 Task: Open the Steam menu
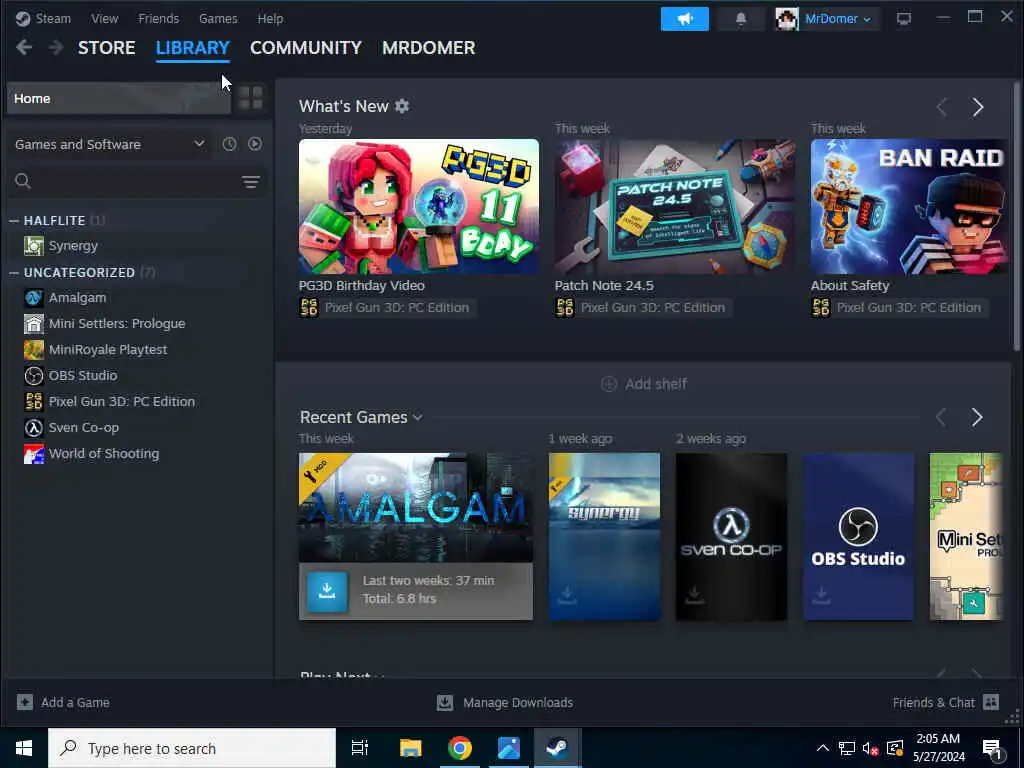point(53,18)
